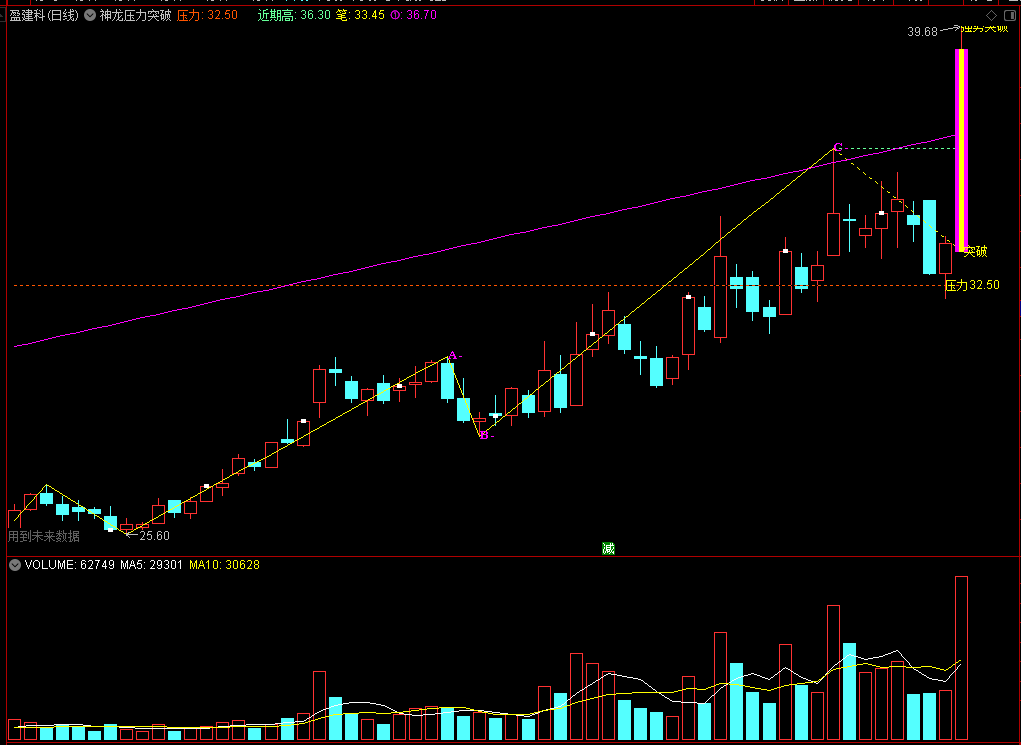The height and width of the screenshot is (745, 1021).
Task: Click the 用到未来数据 notice
Action: point(44,537)
